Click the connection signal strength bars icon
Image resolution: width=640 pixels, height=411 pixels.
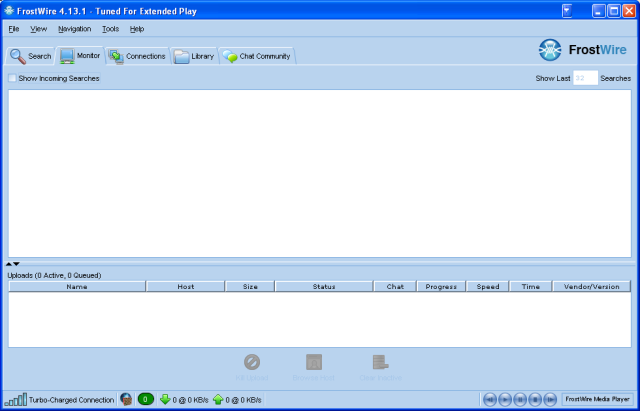point(16,400)
